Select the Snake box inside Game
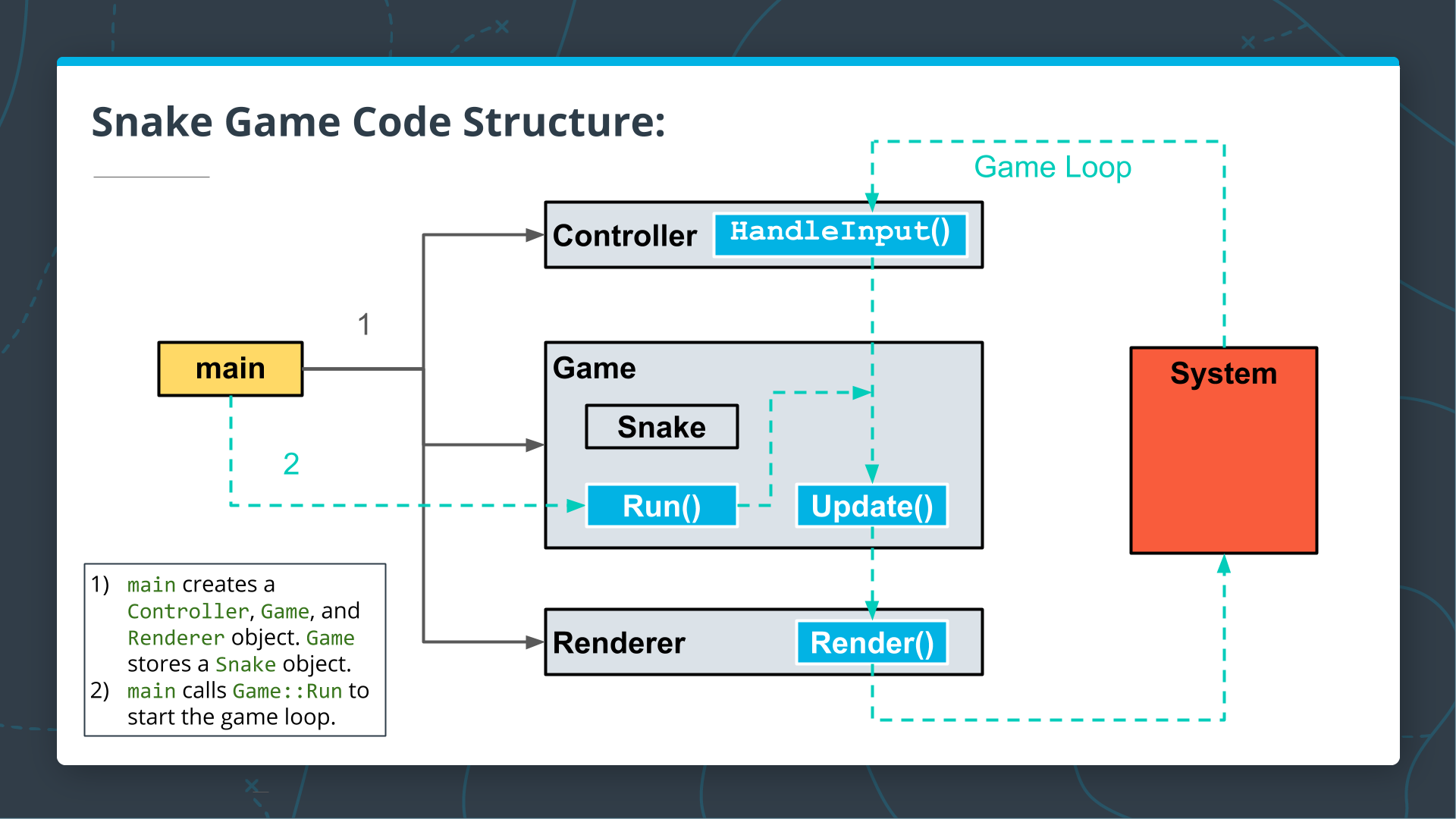This screenshot has width=1456, height=819. pos(661,427)
